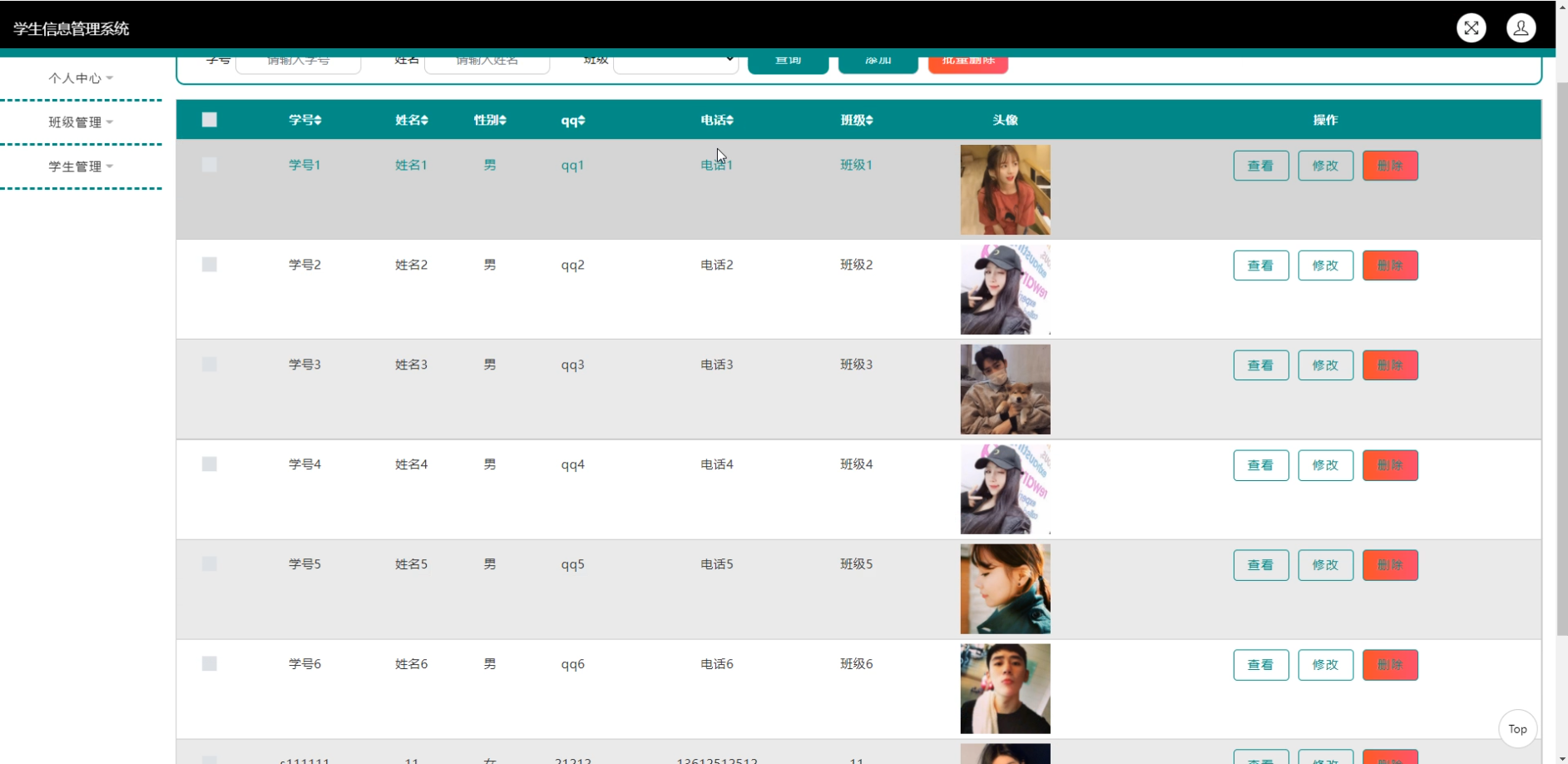The width and height of the screenshot is (1568, 764).
Task: Click the vertical page scrollbar
Action: [1561, 358]
